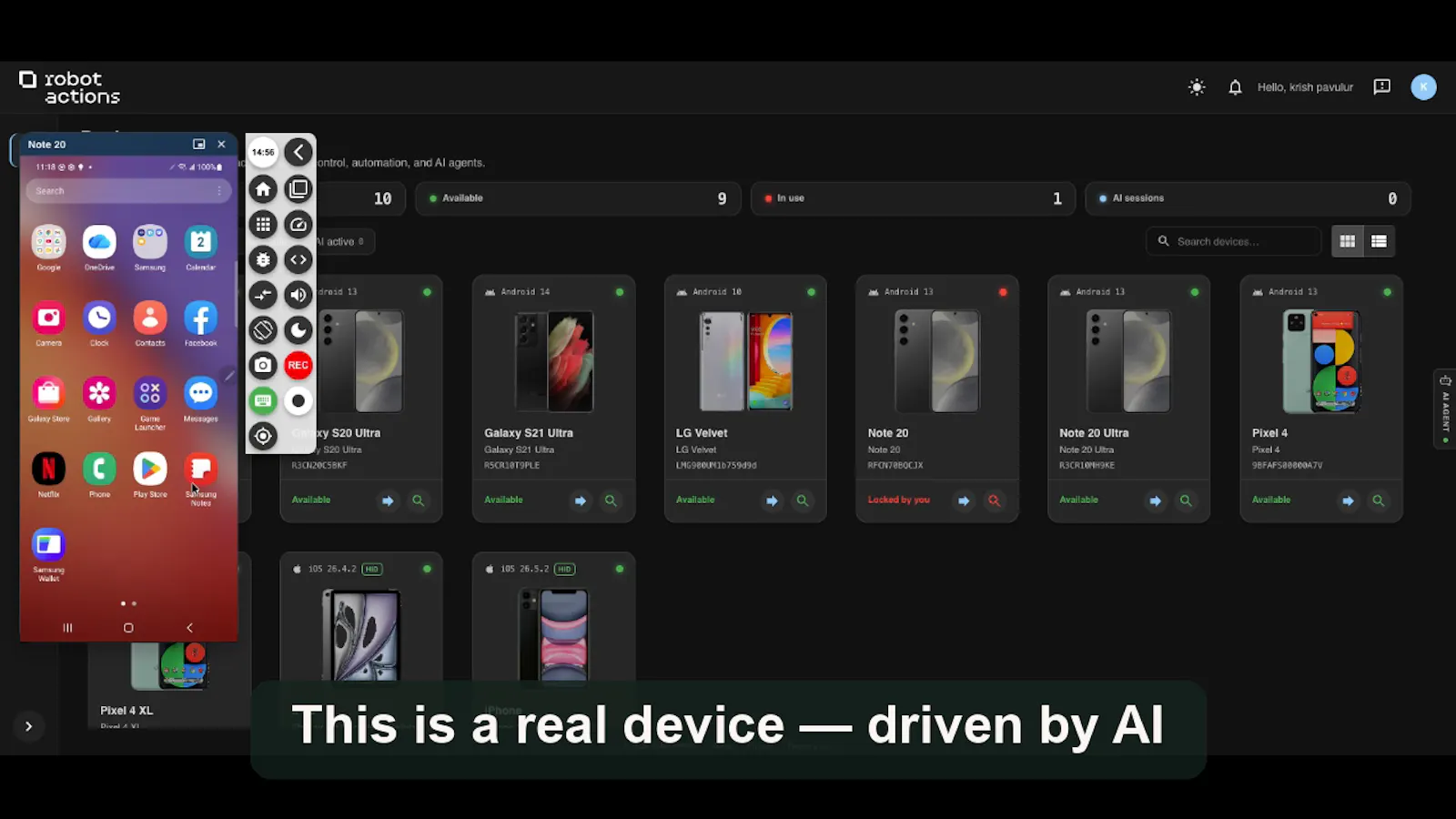Screen dimensions: 1456x819
Task: Toggle the green keyboard button
Action: coord(263,400)
